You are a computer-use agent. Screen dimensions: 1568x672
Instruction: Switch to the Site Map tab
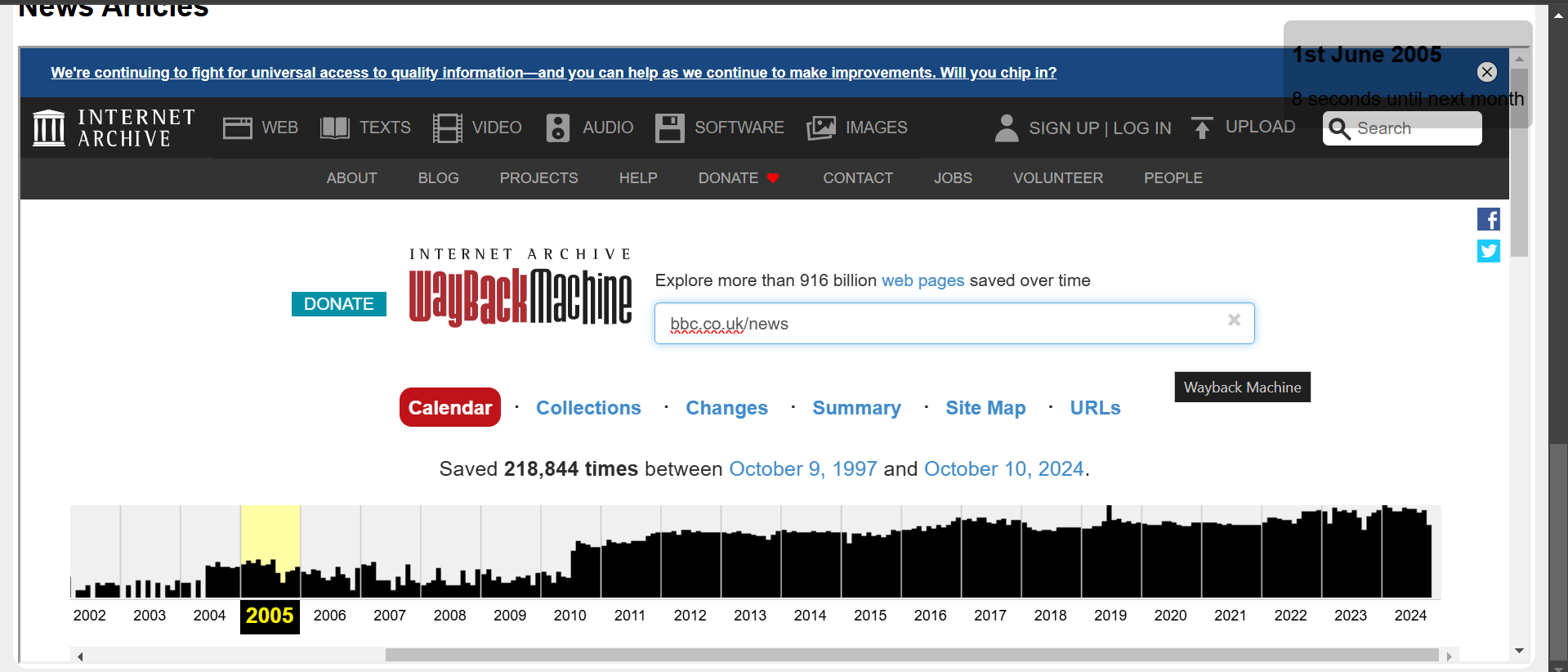pos(985,408)
